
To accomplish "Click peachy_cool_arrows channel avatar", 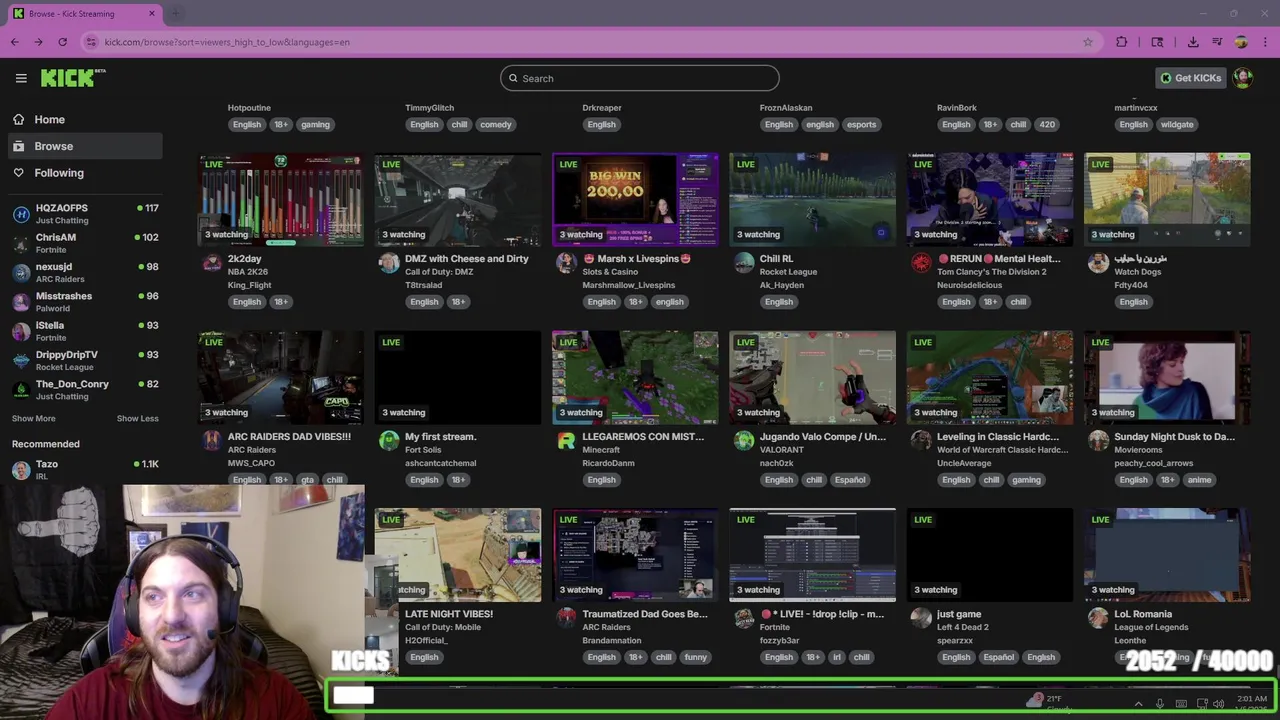I will [1098, 441].
